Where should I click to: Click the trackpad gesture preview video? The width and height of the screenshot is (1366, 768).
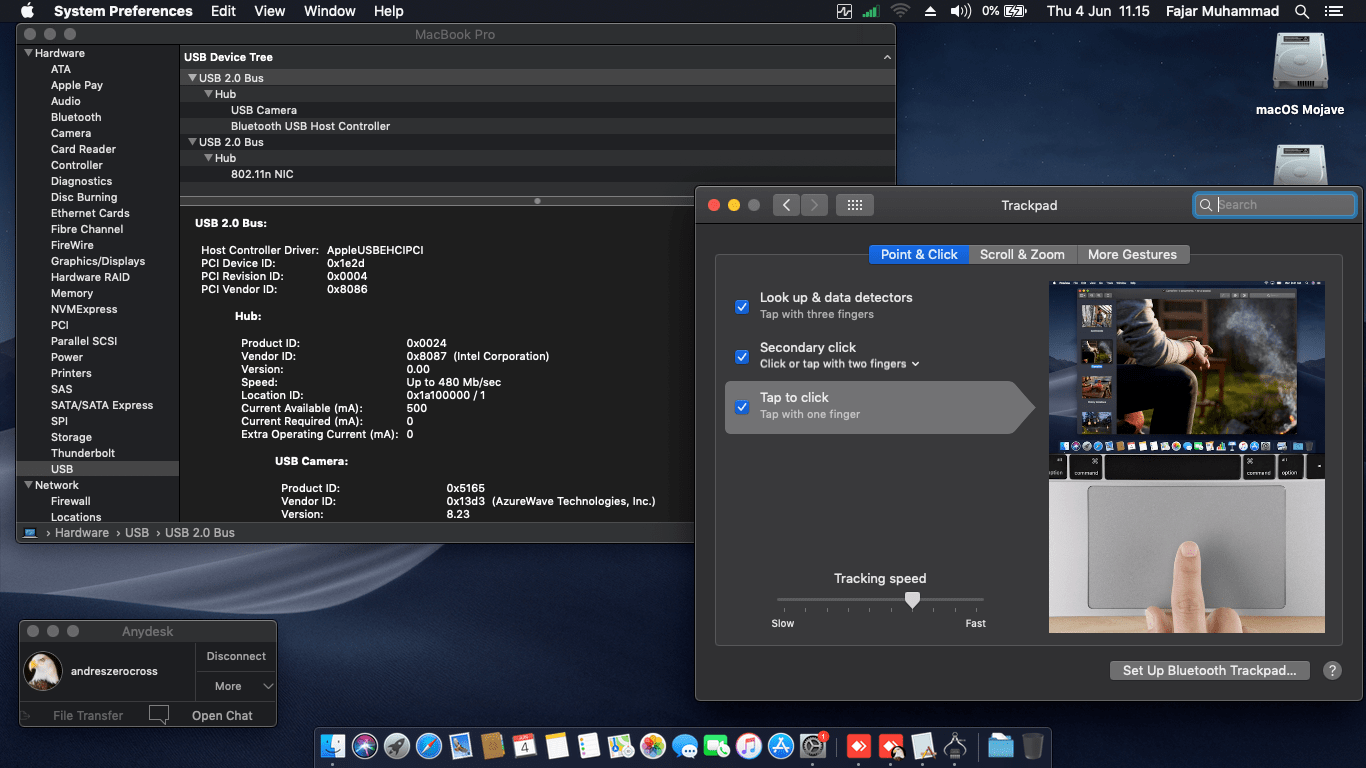point(1187,457)
